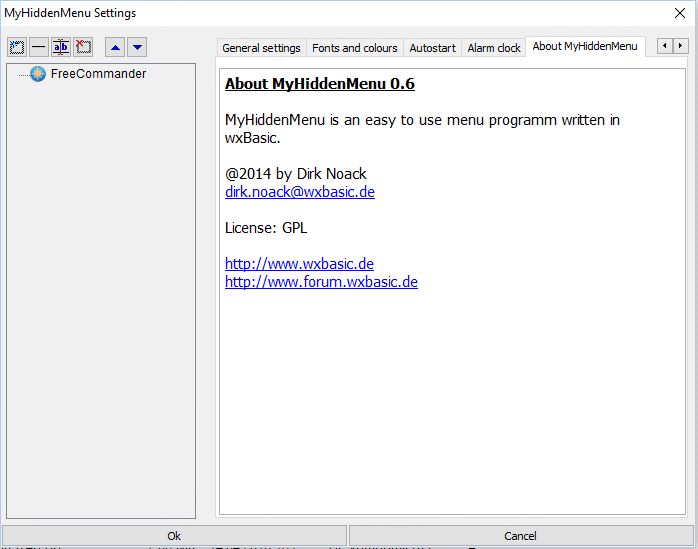The image size is (698, 549).
Task: Click the dirk.noack@wxbasic.de email link
Action: tap(300, 192)
